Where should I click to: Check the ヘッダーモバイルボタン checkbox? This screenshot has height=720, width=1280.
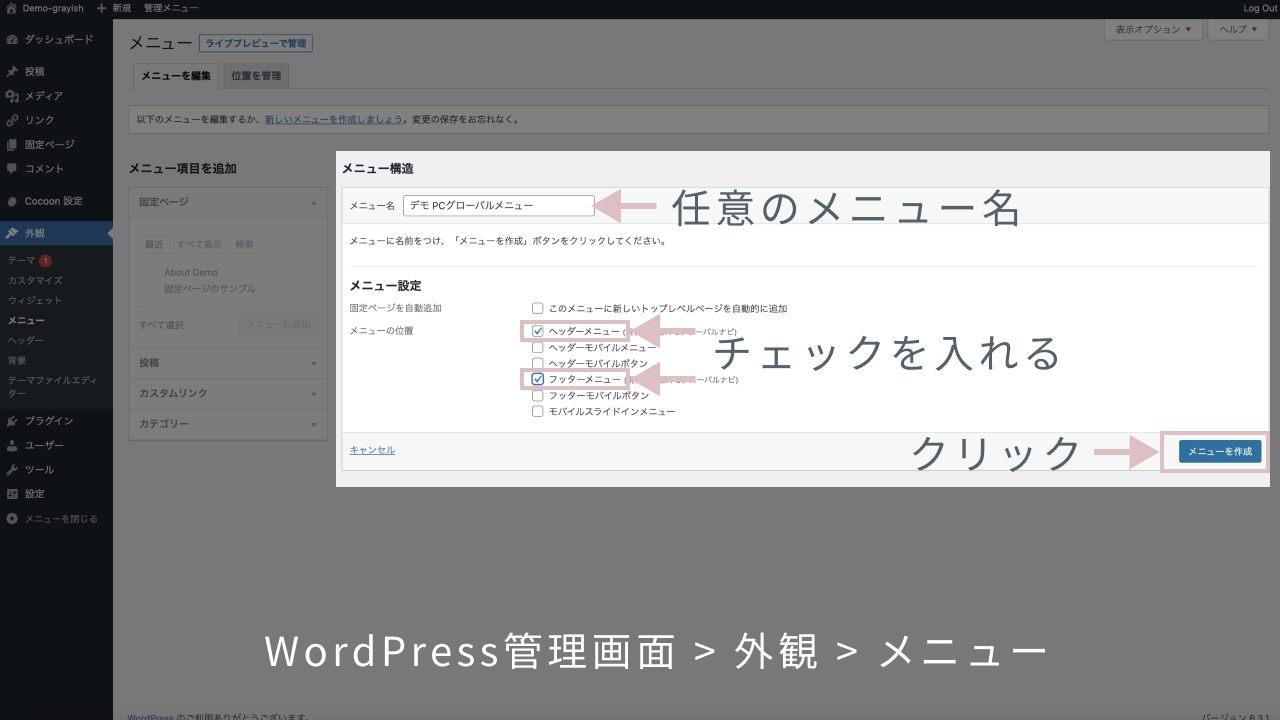[538, 363]
